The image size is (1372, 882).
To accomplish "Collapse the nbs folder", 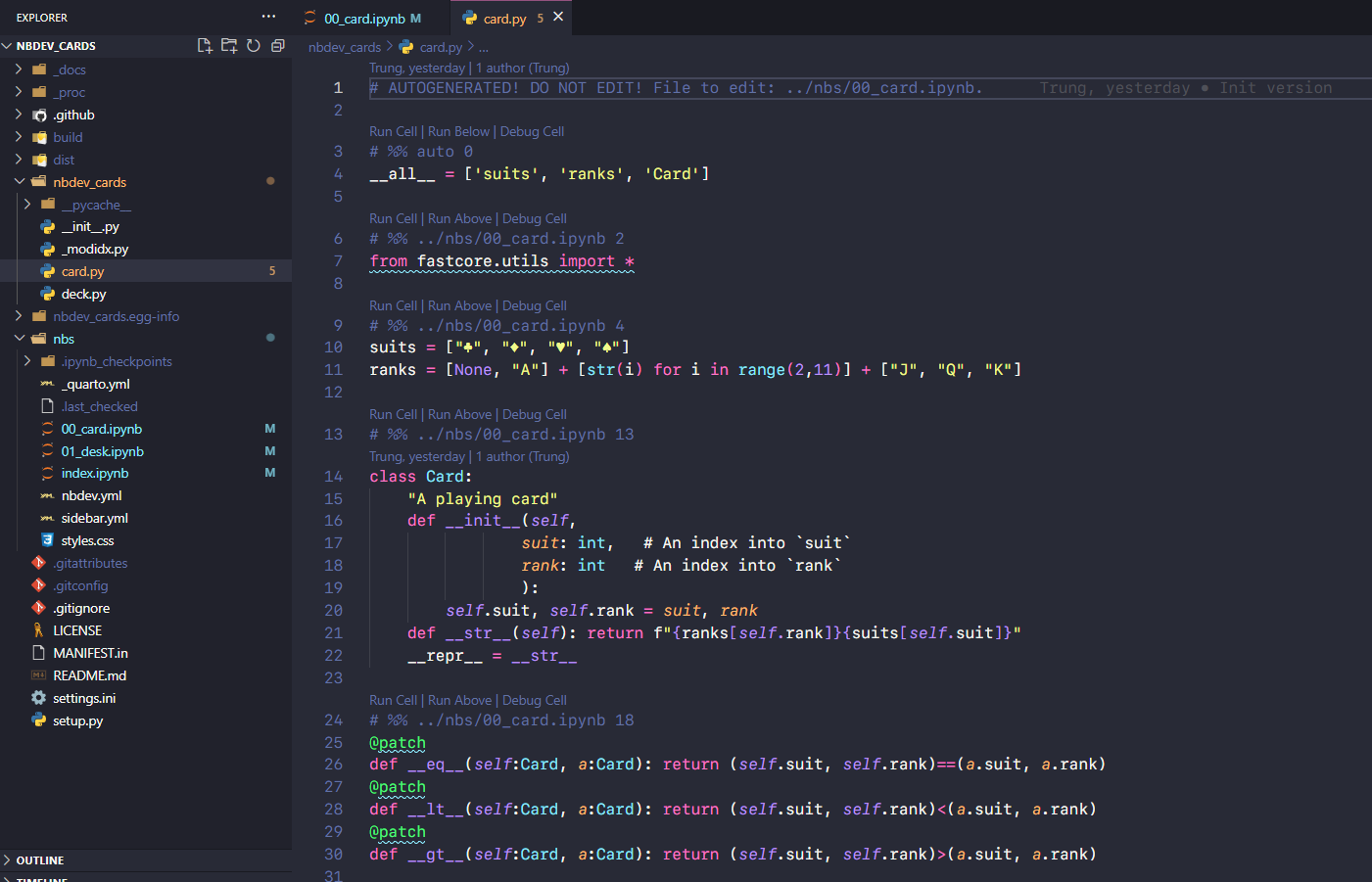I will point(19,339).
